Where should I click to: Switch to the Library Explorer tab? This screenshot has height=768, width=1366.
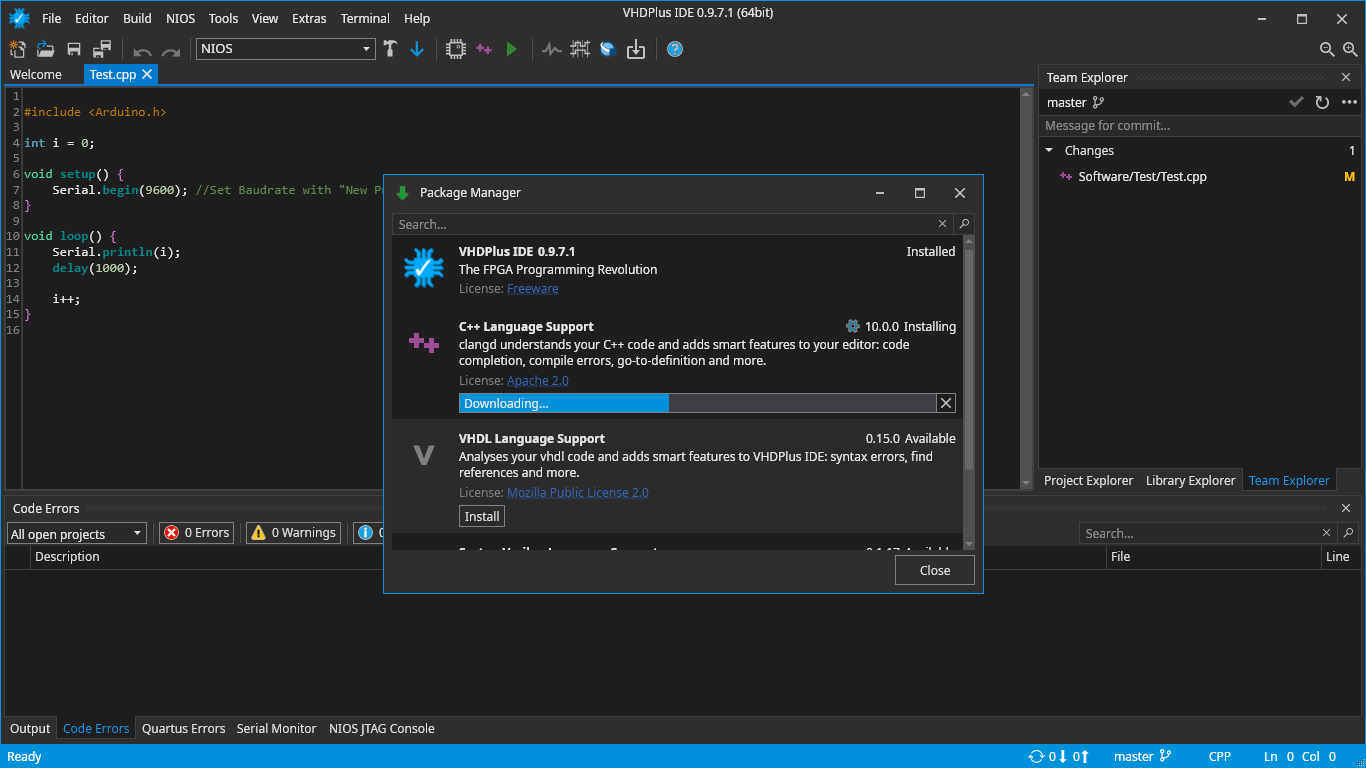(x=1191, y=480)
